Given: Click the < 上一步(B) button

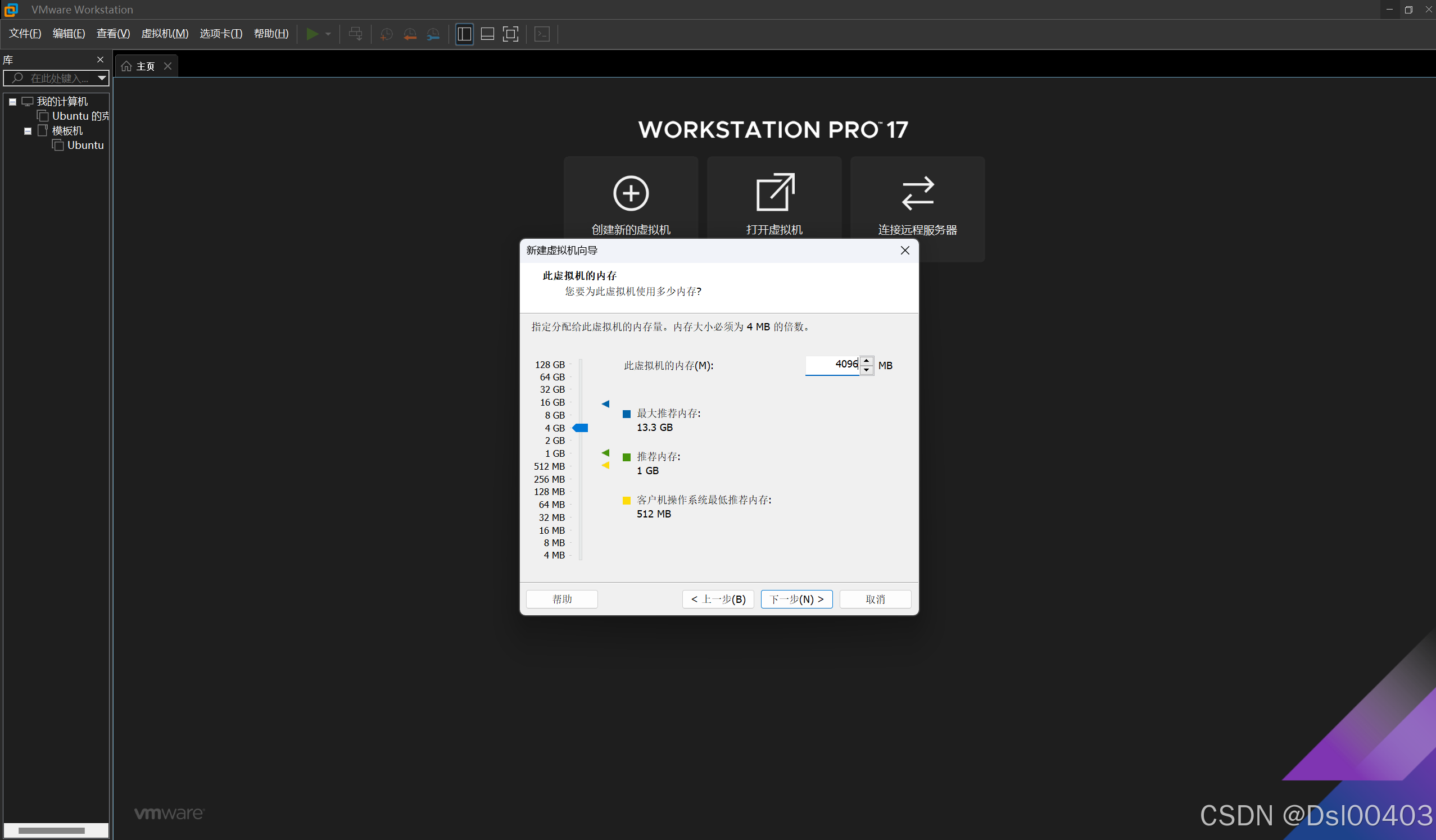Looking at the screenshot, I should click(718, 600).
